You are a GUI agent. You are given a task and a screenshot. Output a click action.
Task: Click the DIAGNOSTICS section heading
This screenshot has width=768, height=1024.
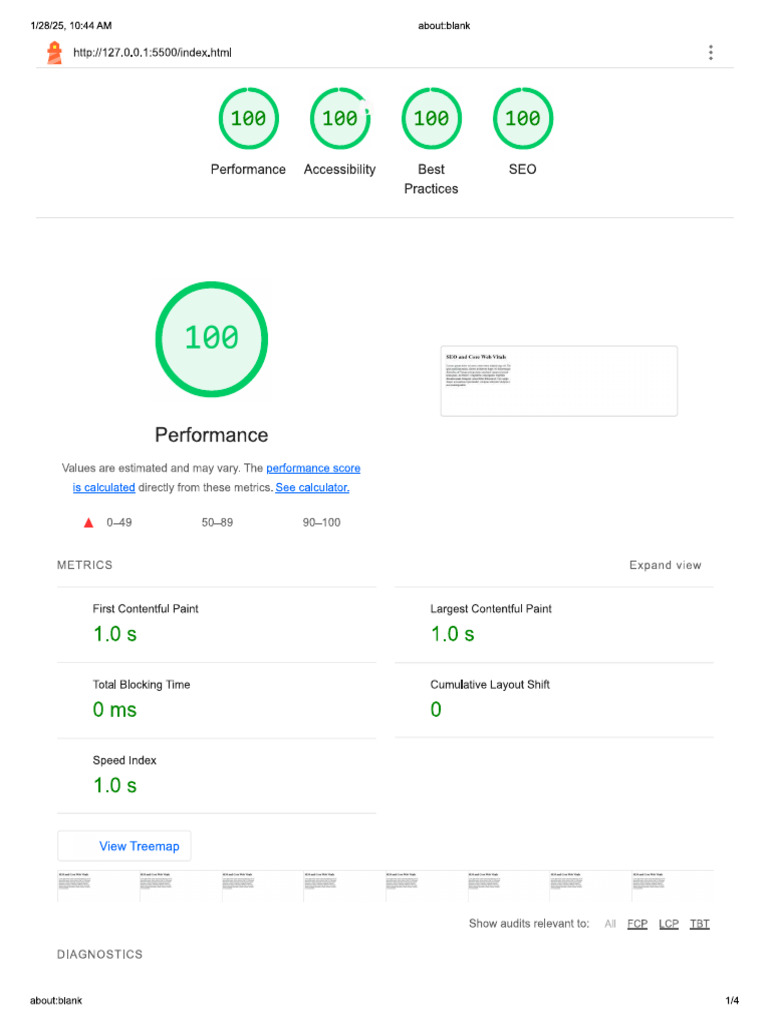coord(99,954)
